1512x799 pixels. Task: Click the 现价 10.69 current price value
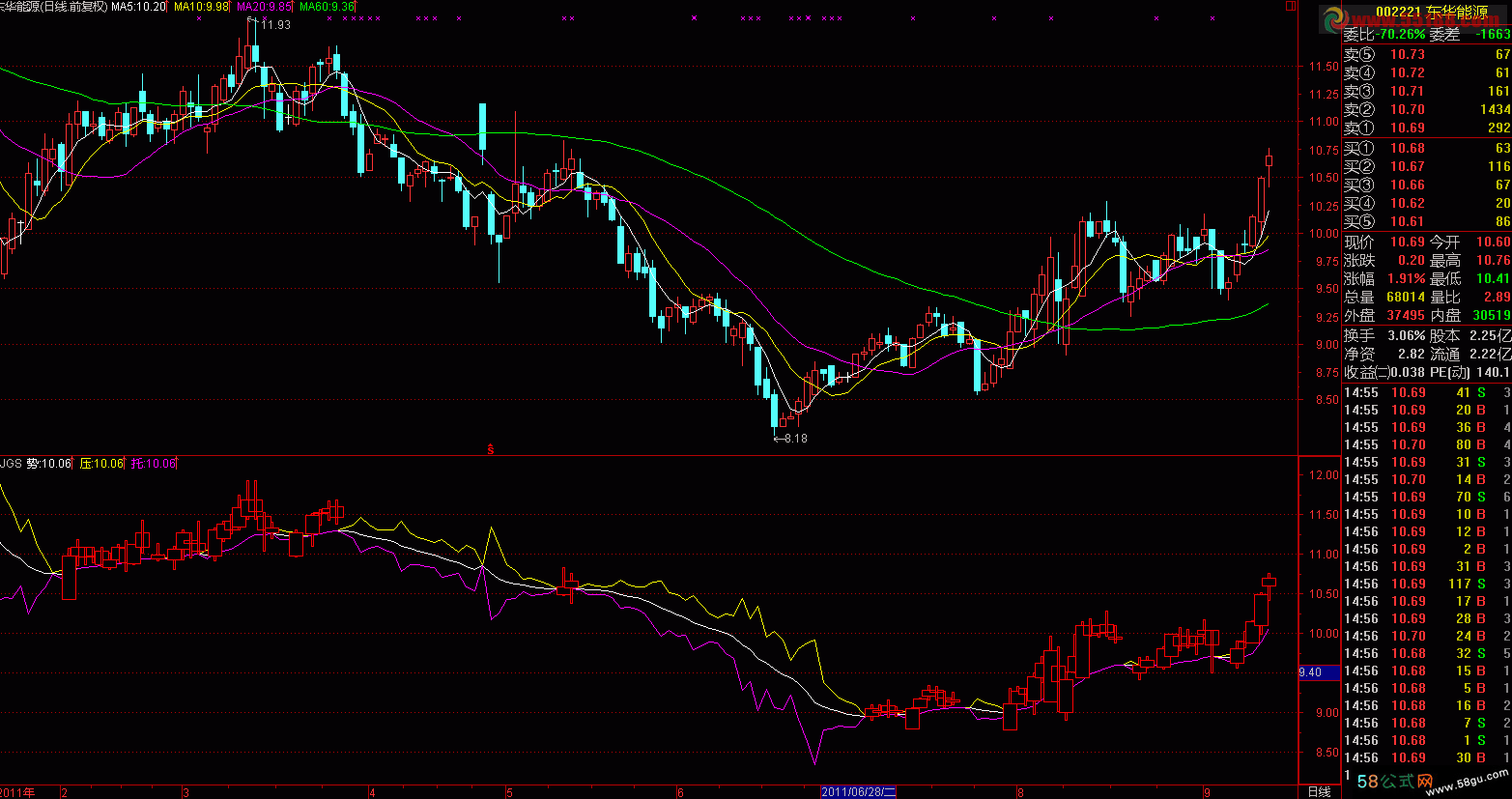coord(1408,243)
